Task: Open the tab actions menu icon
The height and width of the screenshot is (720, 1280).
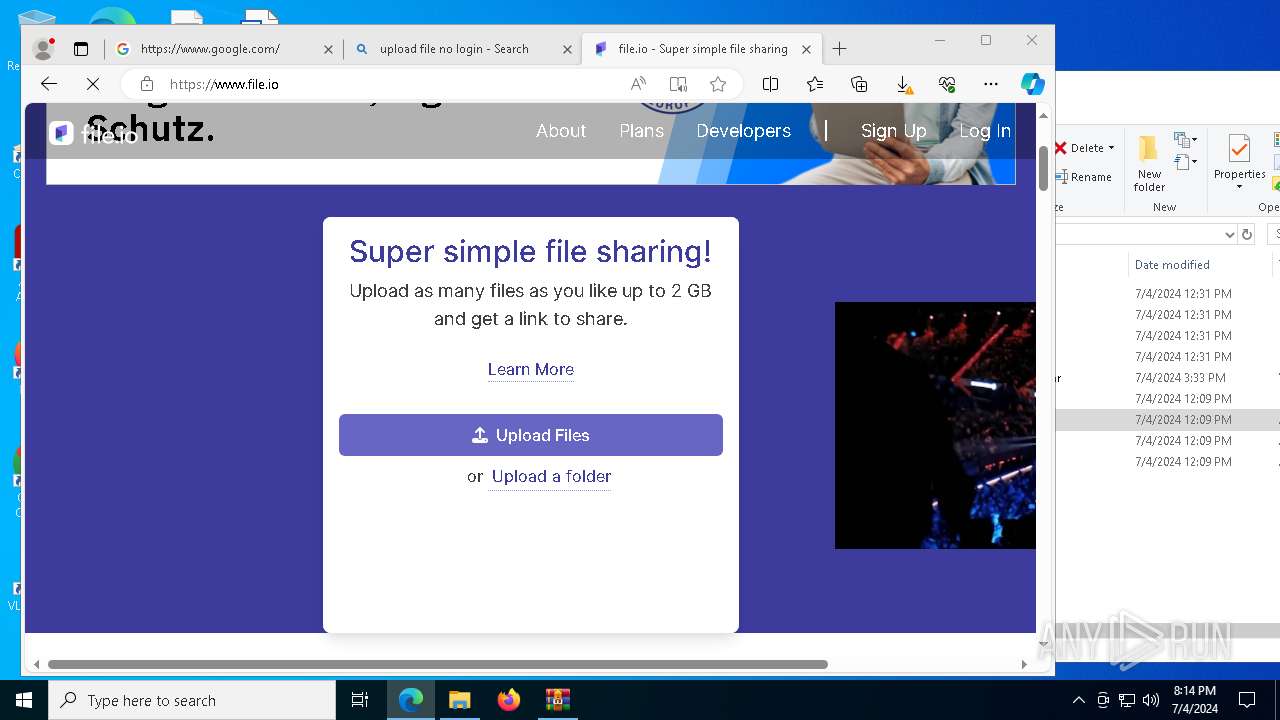Action: [81, 48]
